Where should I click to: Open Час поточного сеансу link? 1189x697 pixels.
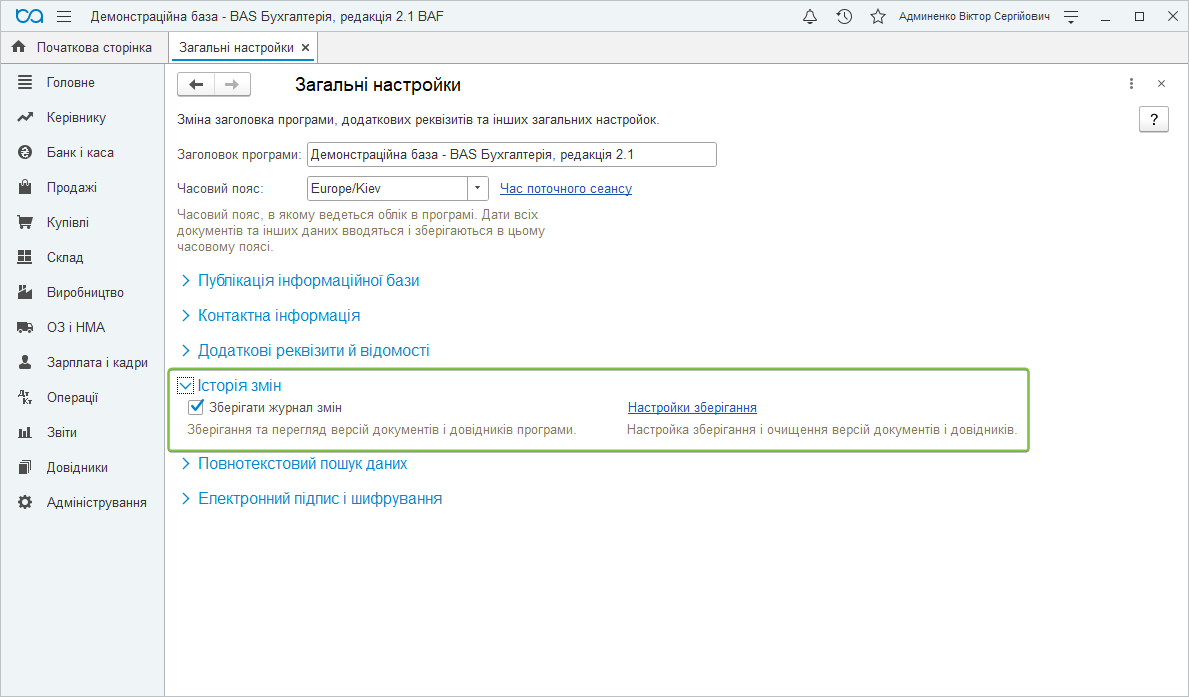(x=565, y=188)
